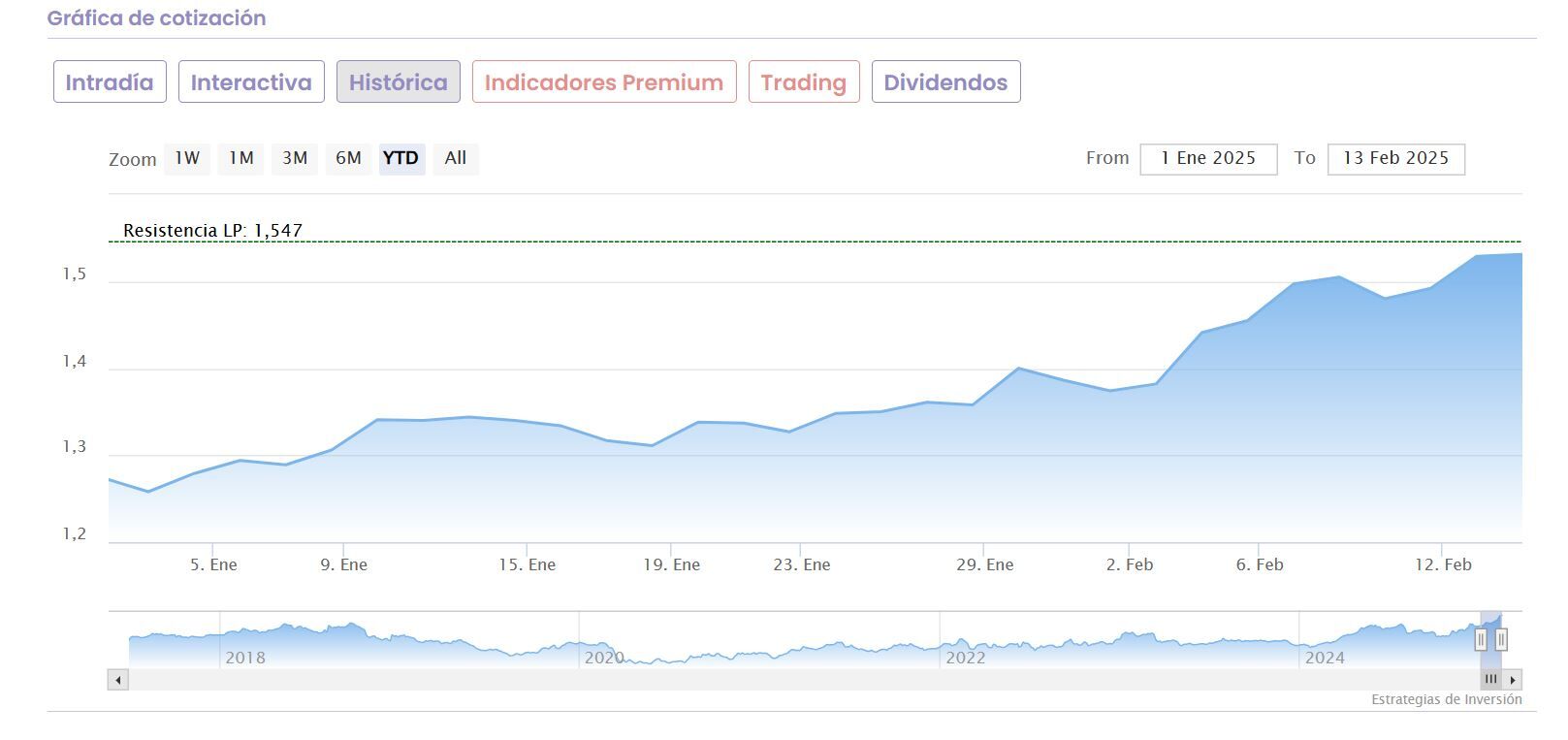Screen dimensions: 1568x740
Task: Click the navigator scrollbar thumb
Action: pyautogui.click(x=1491, y=680)
